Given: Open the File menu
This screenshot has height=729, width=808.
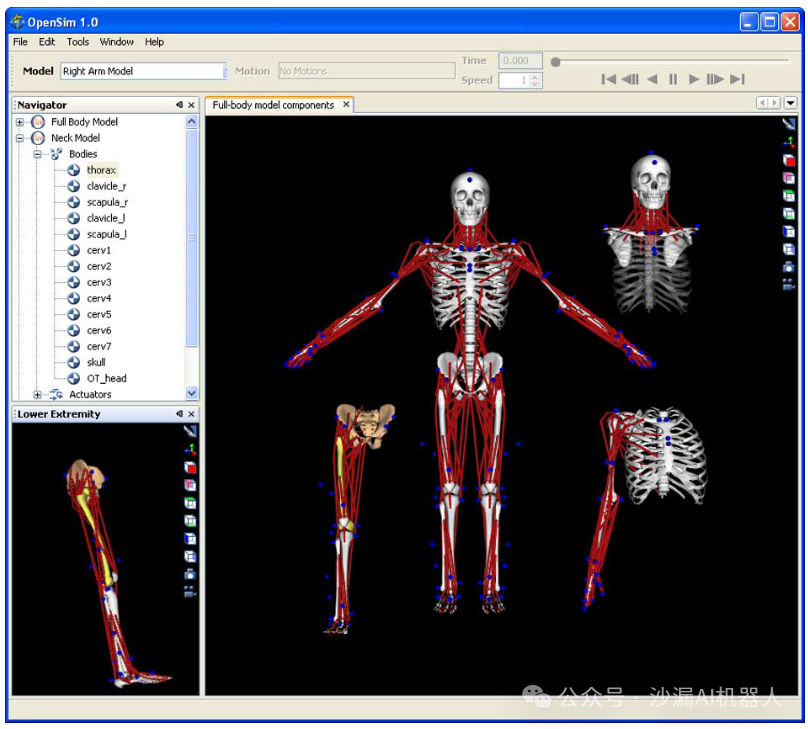Looking at the screenshot, I should [20, 42].
